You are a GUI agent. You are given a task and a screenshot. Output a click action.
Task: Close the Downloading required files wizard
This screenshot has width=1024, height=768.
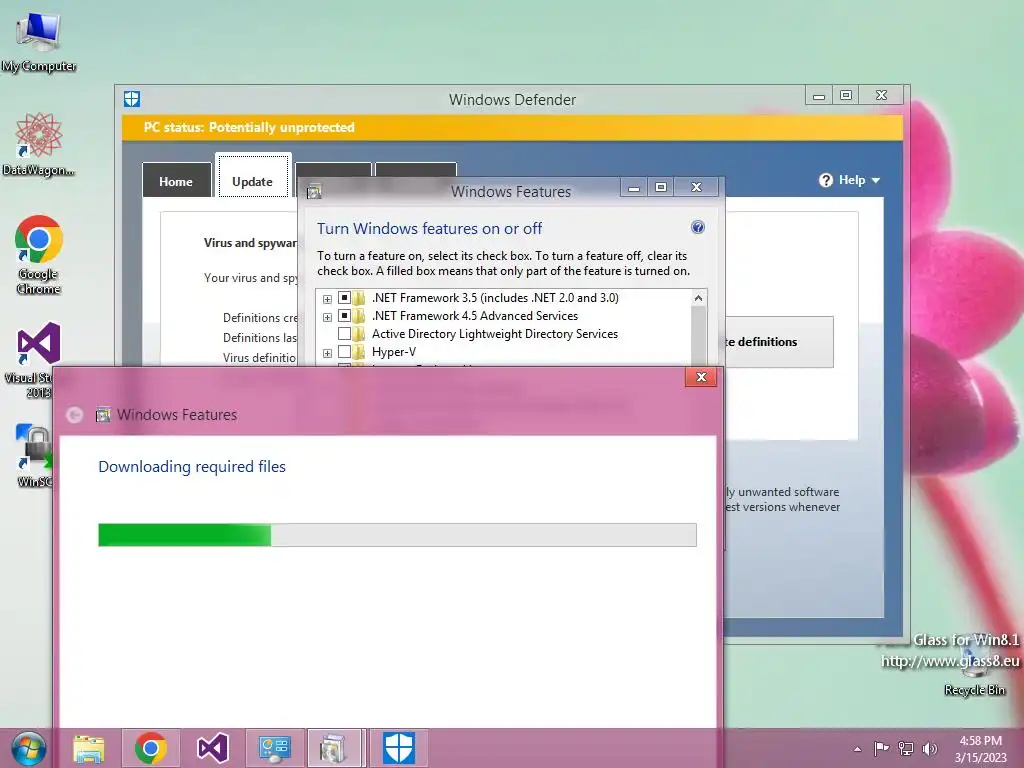click(x=701, y=377)
